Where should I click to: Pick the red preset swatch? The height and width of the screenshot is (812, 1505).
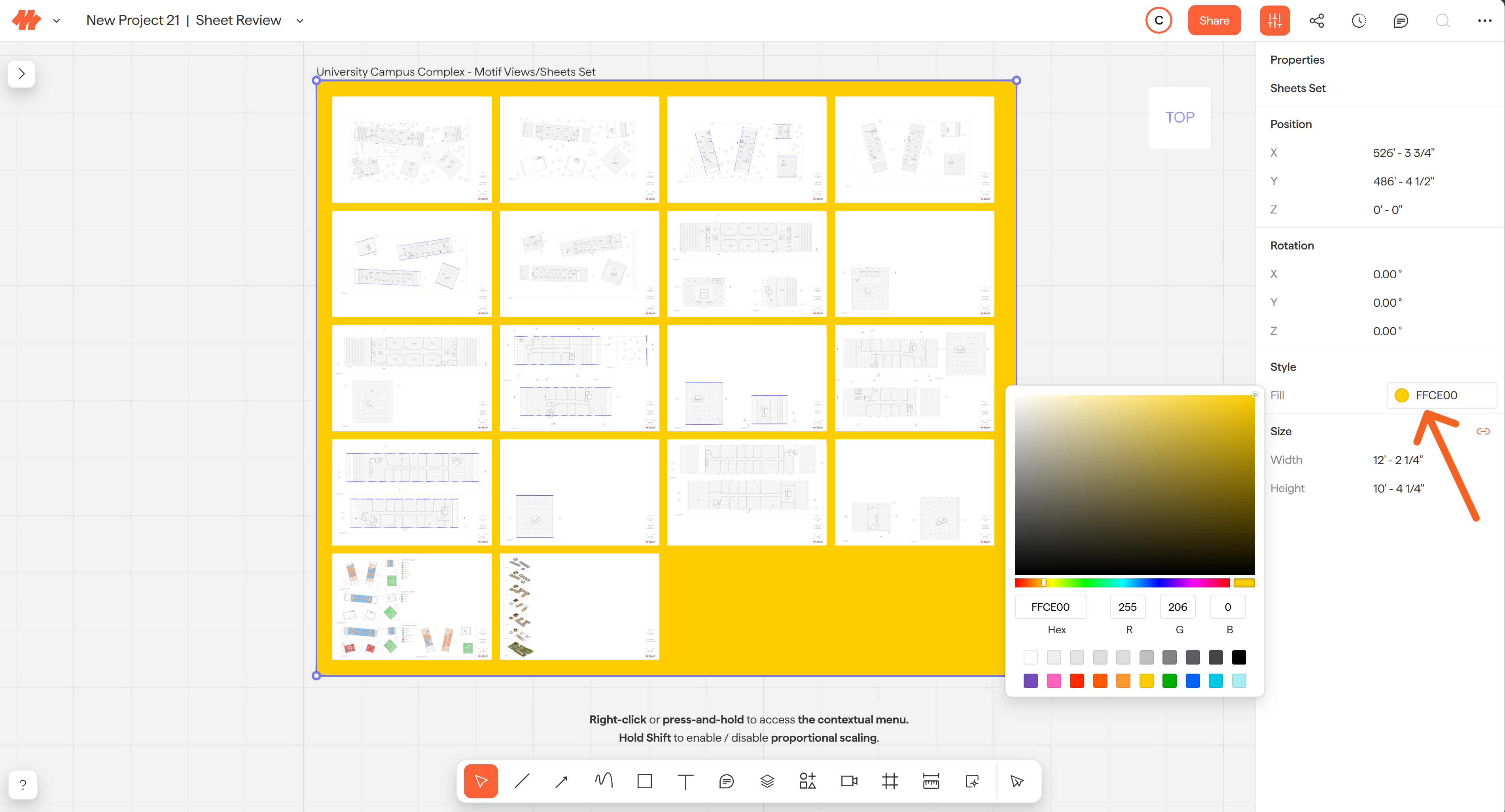pos(1077,681)
